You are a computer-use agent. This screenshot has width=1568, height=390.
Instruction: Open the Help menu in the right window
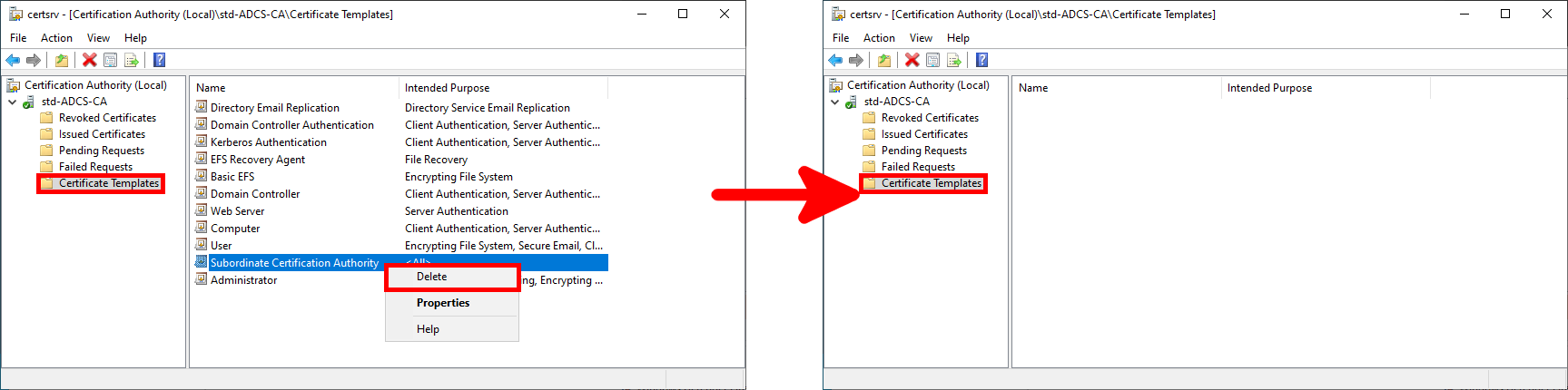pos(958,38)
